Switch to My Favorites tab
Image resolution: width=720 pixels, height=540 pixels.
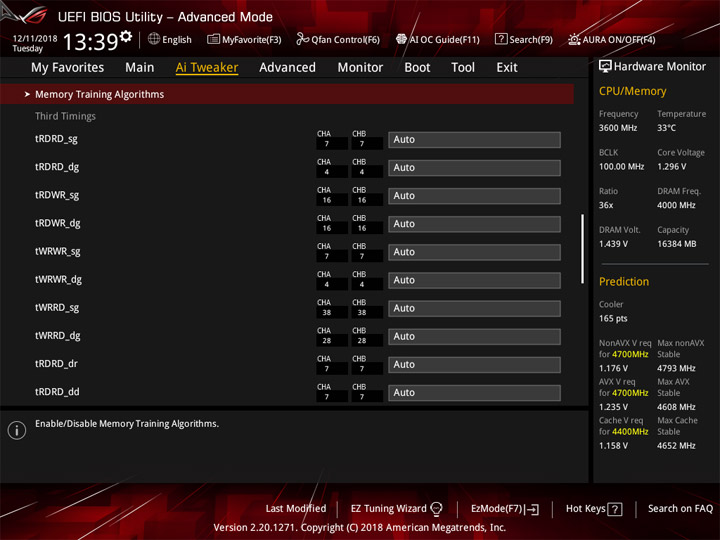point(68,68)
